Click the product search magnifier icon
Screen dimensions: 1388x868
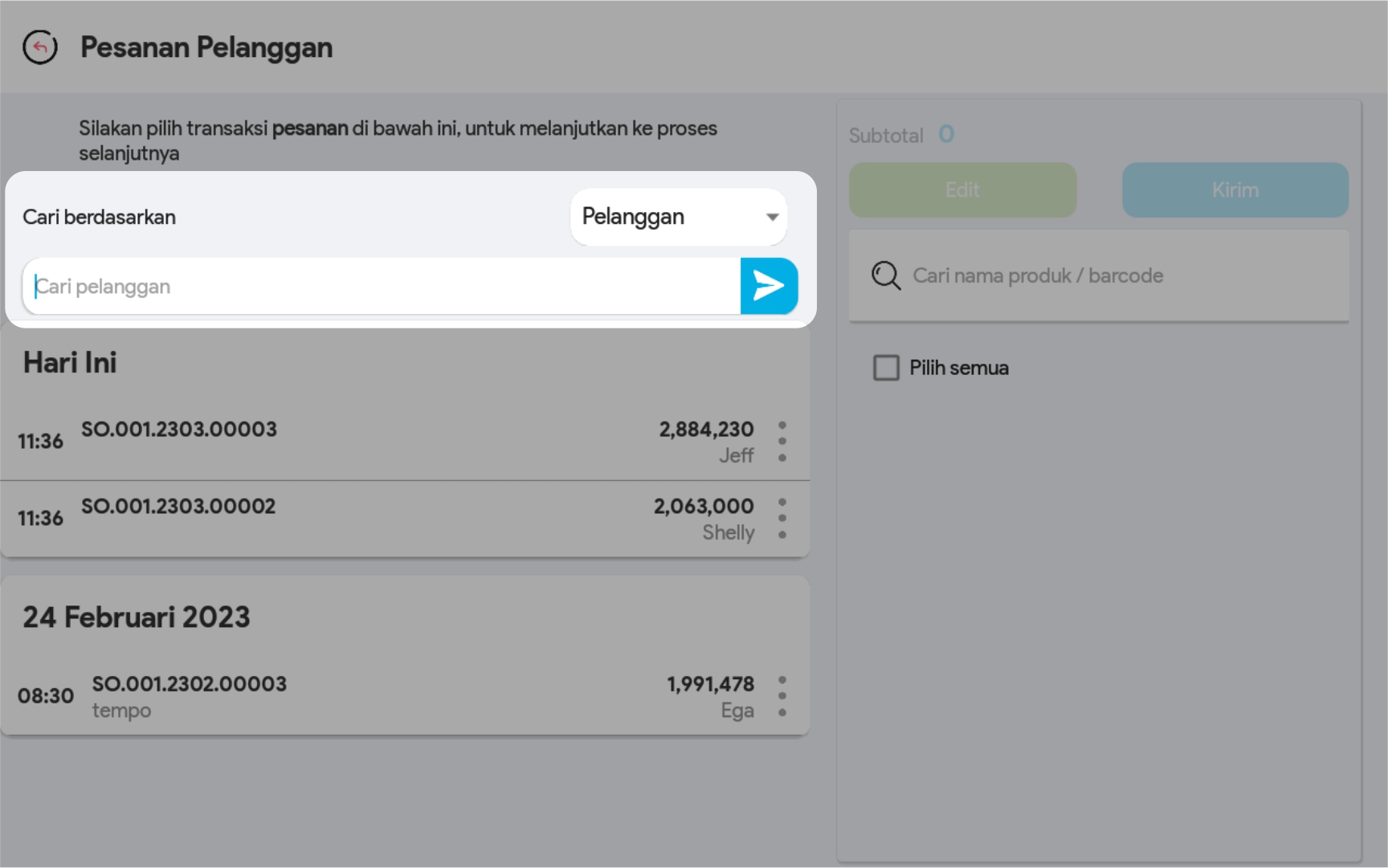[x=886, y=275]
